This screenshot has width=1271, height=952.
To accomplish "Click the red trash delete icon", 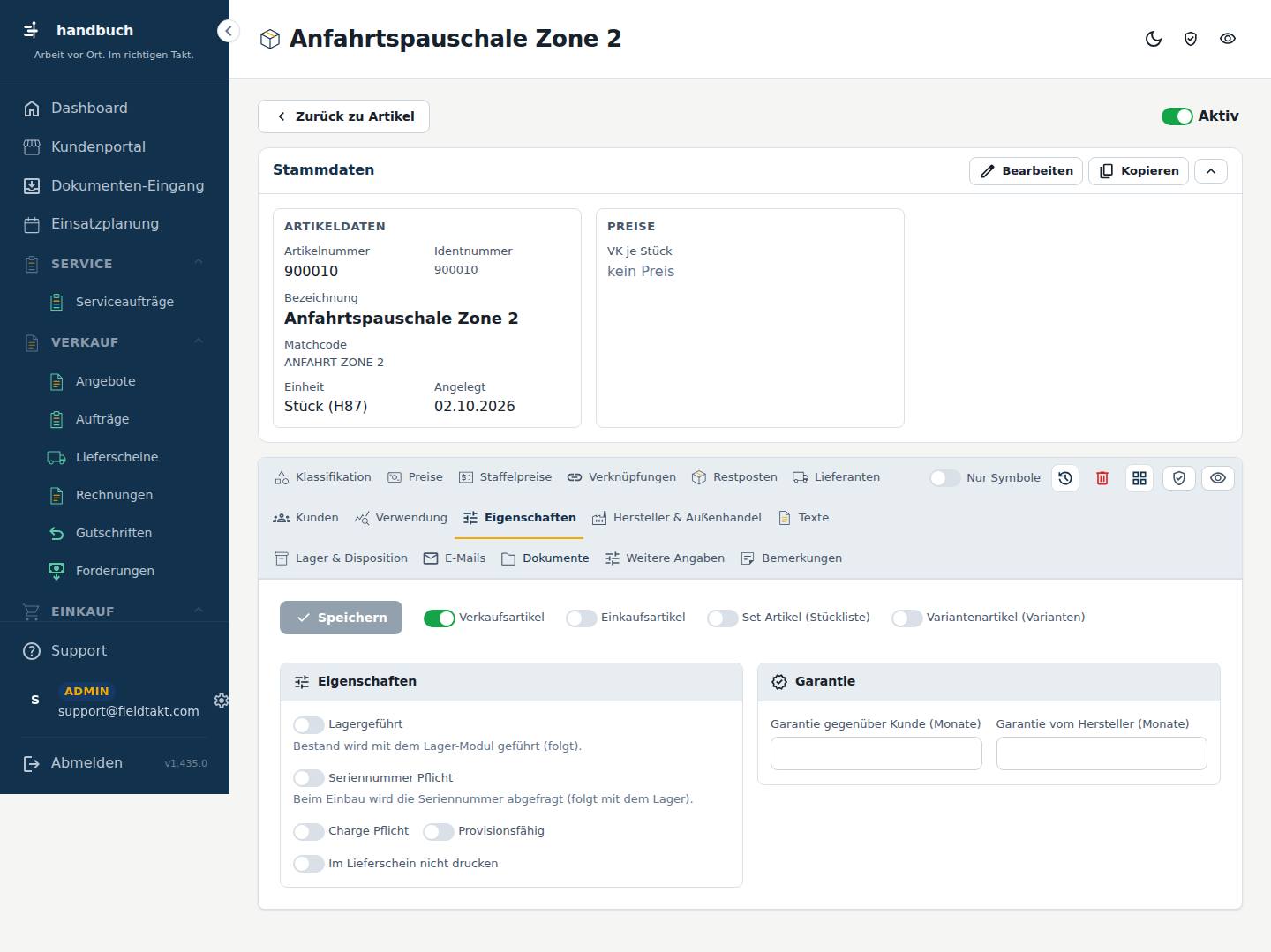I will pyautogui.click(x=1102, y=478).
